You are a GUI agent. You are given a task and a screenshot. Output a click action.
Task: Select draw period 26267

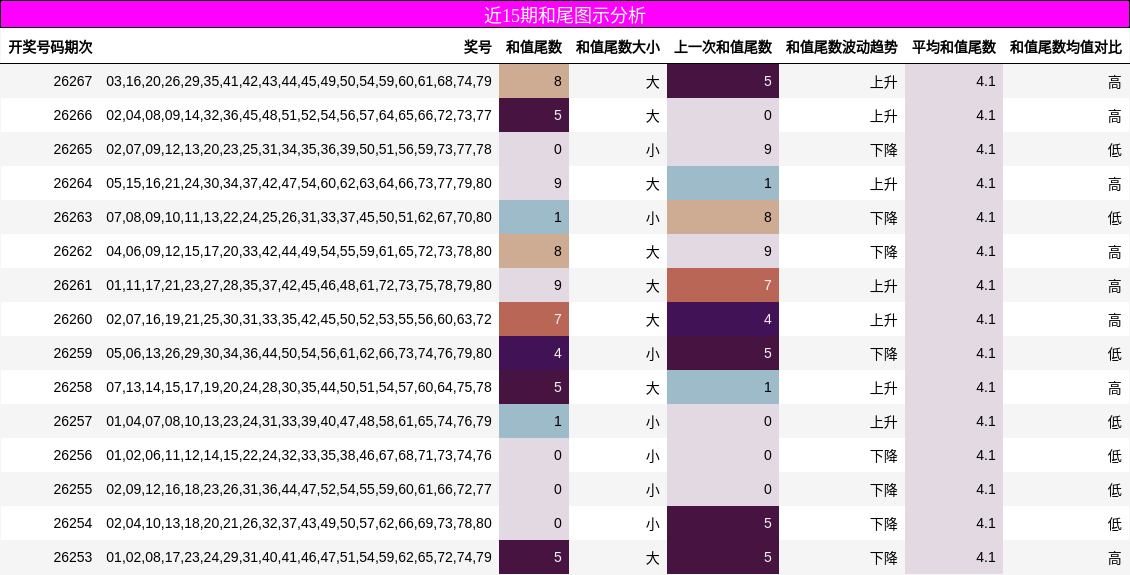(x=73, y=81)
